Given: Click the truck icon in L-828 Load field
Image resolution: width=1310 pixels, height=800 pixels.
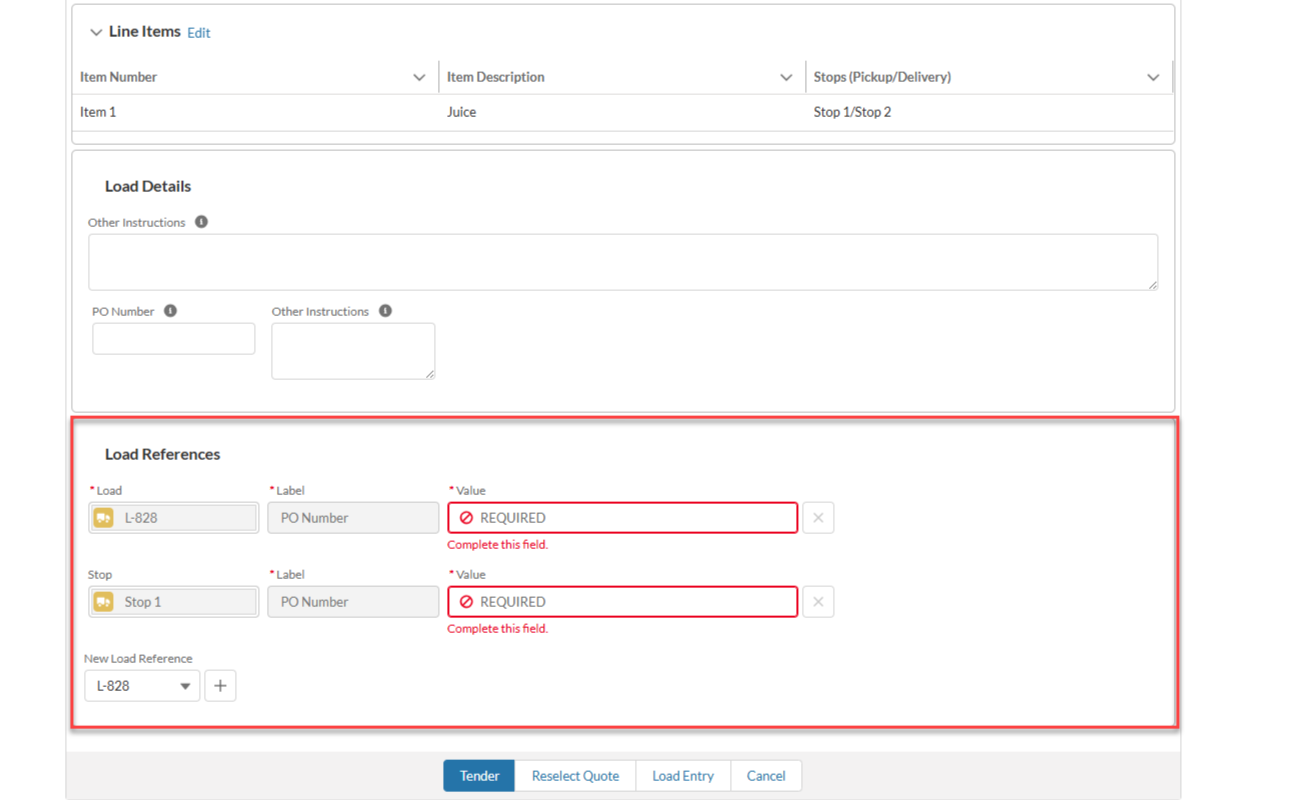Looking at the screenshot, I should (x=104, y=518).
